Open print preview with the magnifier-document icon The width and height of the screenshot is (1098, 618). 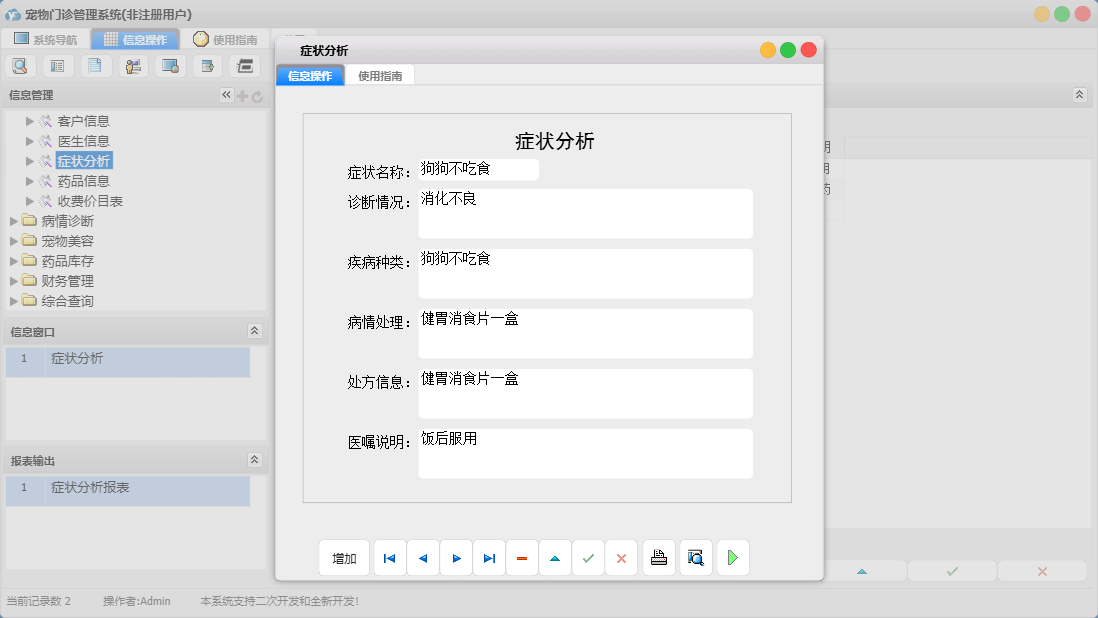pos(694,557)
